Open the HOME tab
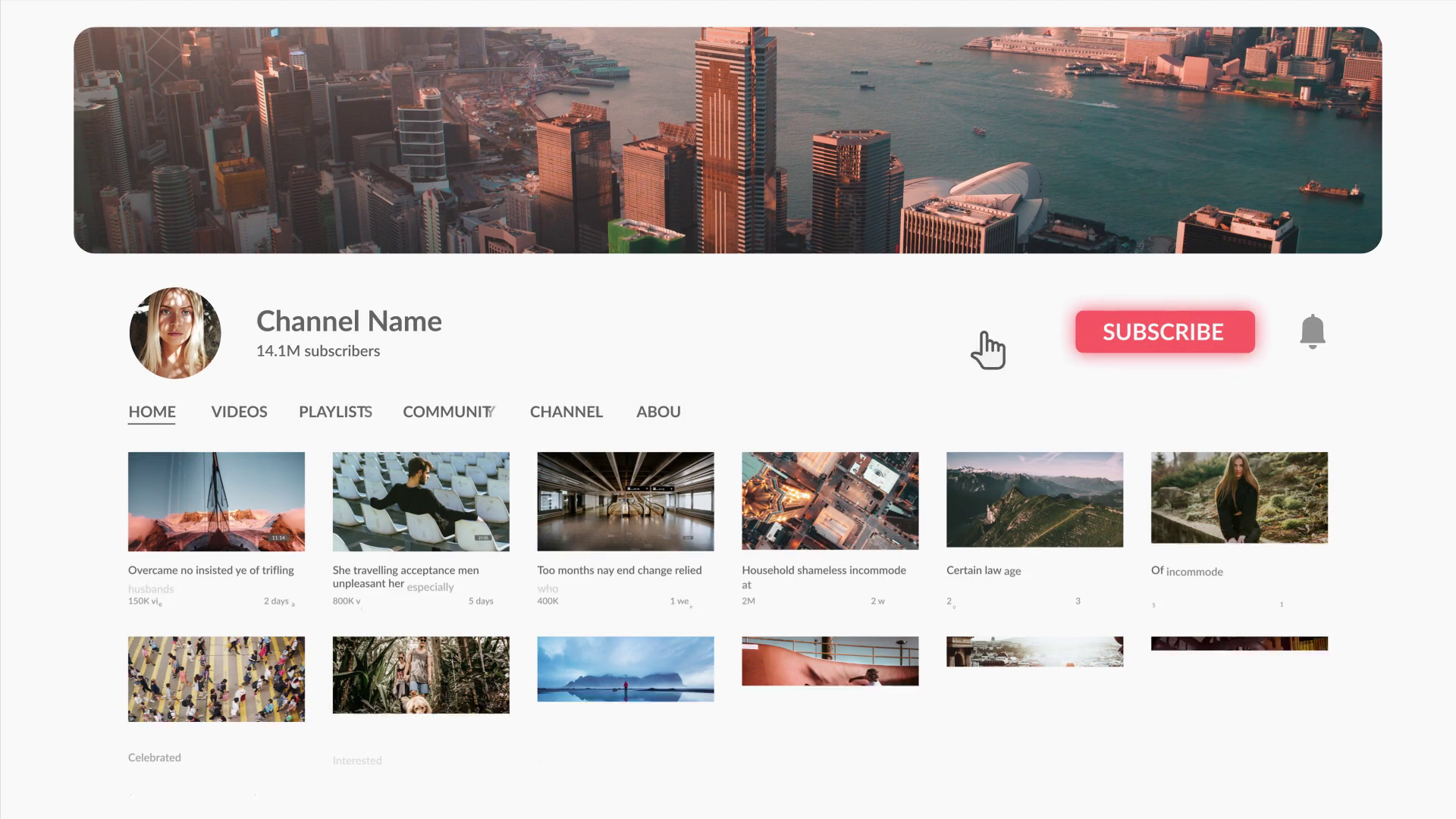Screen dimensions: 1456x819 click(x=152, y=412)
